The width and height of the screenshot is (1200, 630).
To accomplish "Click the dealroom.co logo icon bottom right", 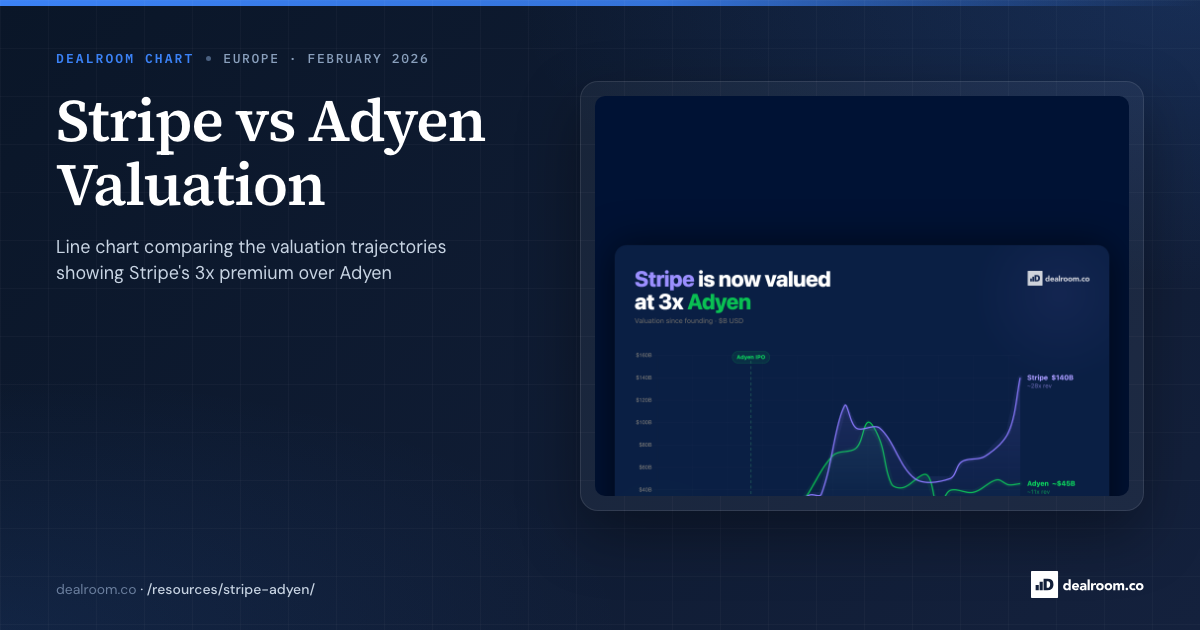I will (1044, 584).
